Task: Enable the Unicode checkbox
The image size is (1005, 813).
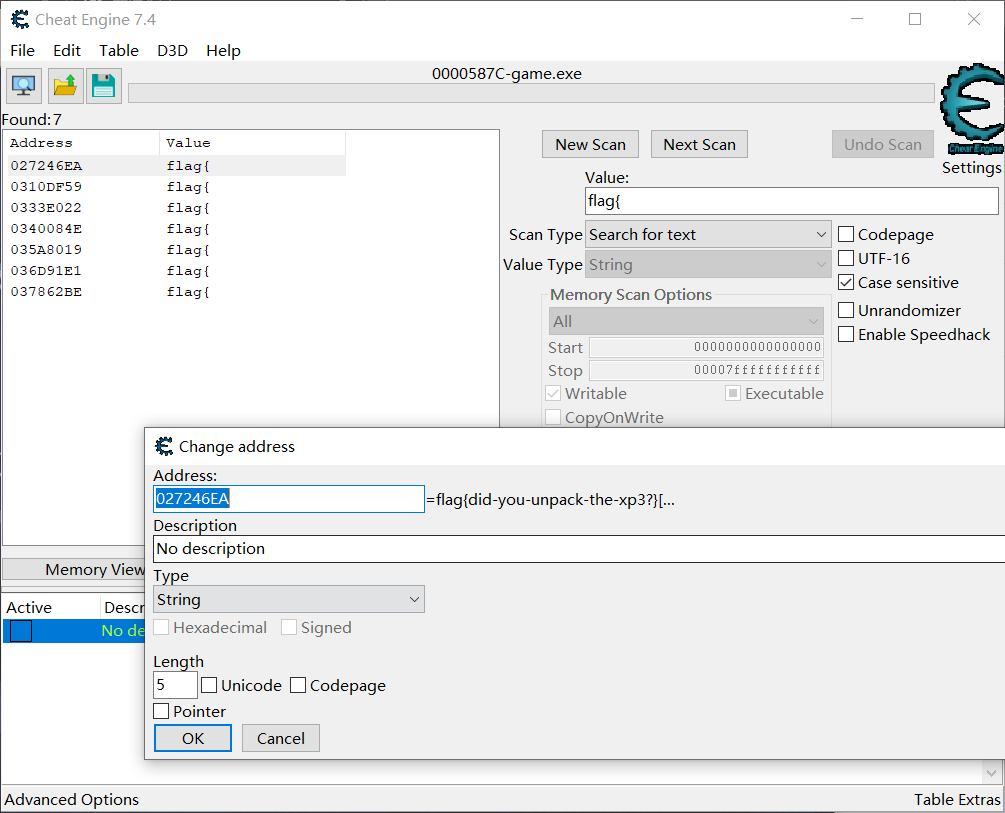Action: point(209,685)
